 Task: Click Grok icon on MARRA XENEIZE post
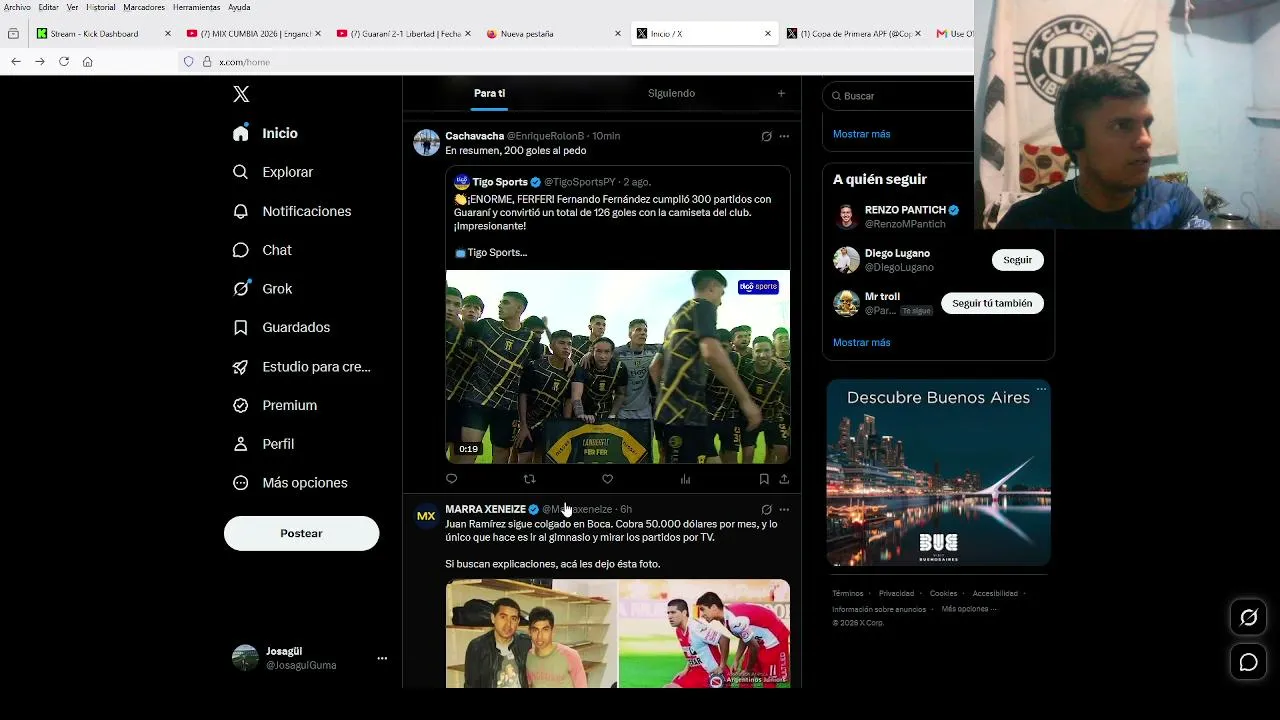766,509
